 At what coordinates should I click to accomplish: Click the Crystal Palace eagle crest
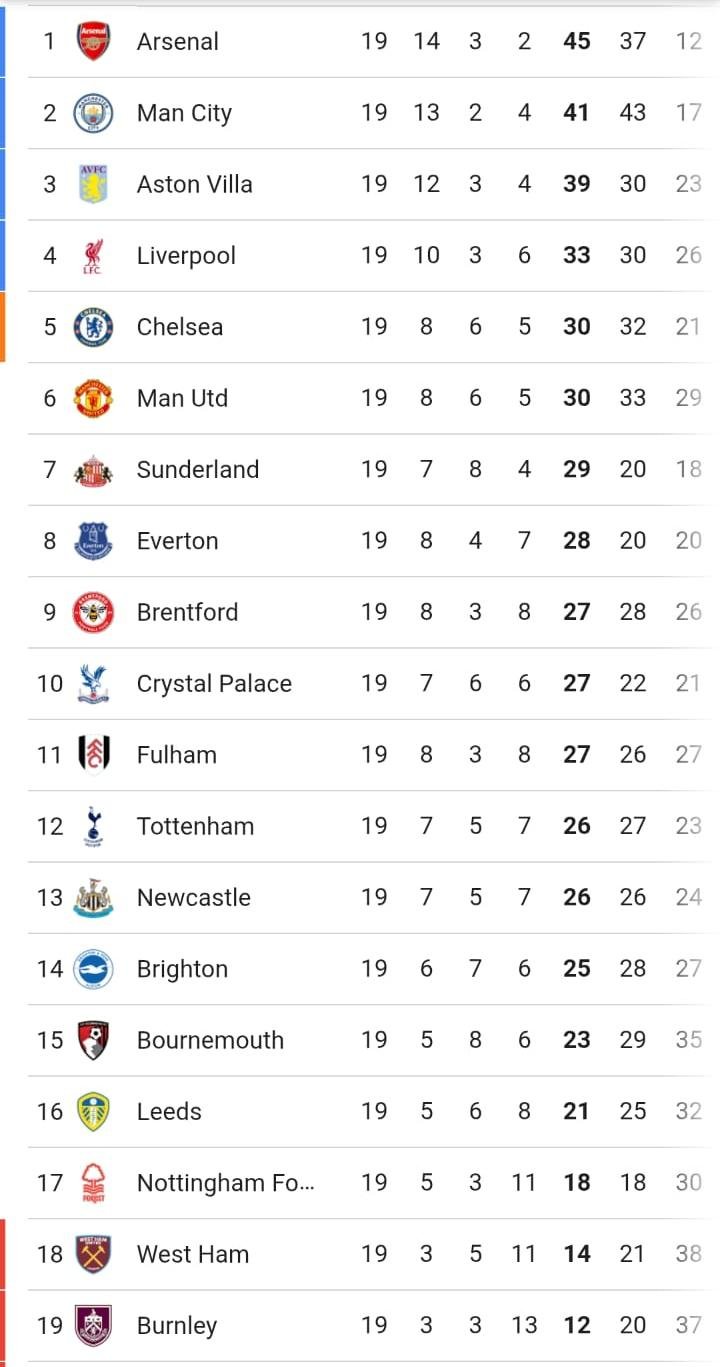93,684
